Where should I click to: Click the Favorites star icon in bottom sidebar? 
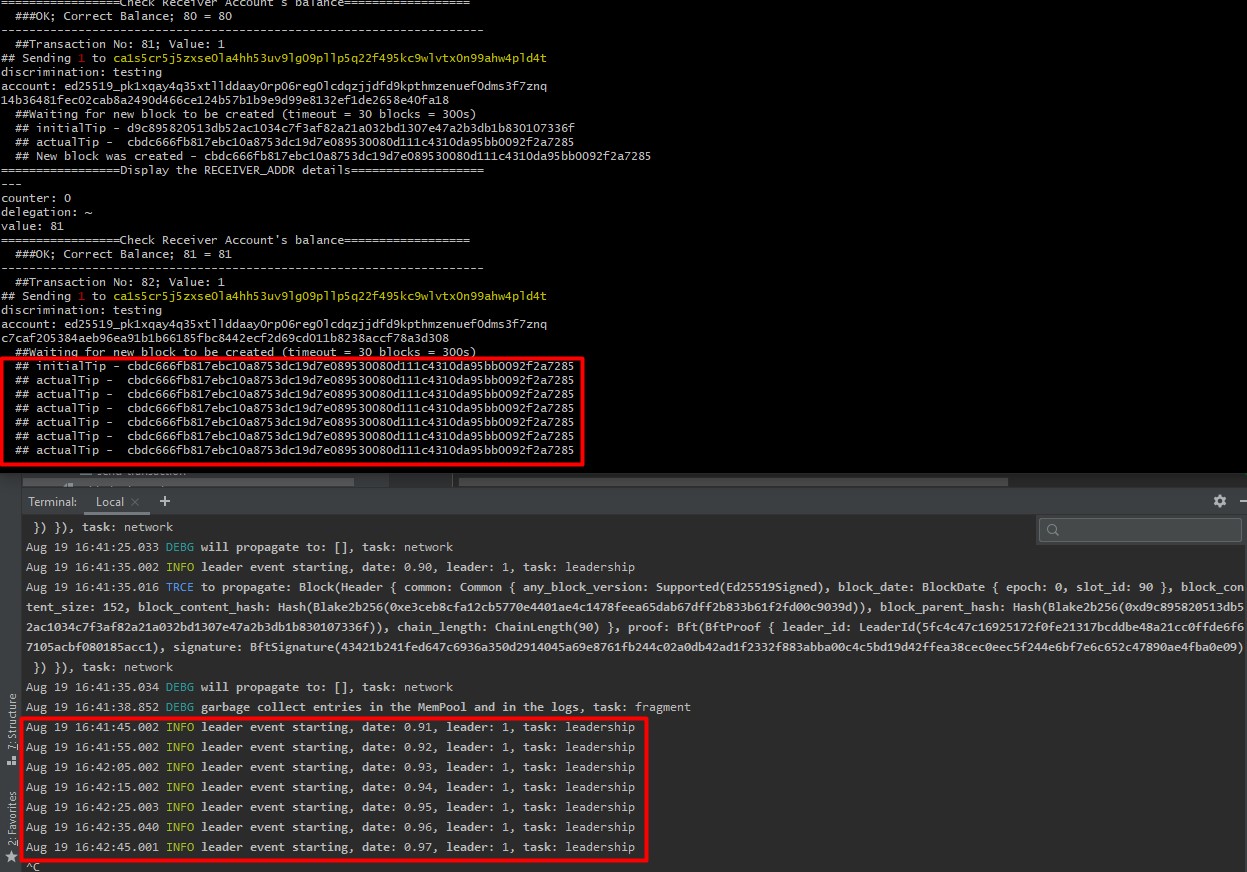pos(12,855)
